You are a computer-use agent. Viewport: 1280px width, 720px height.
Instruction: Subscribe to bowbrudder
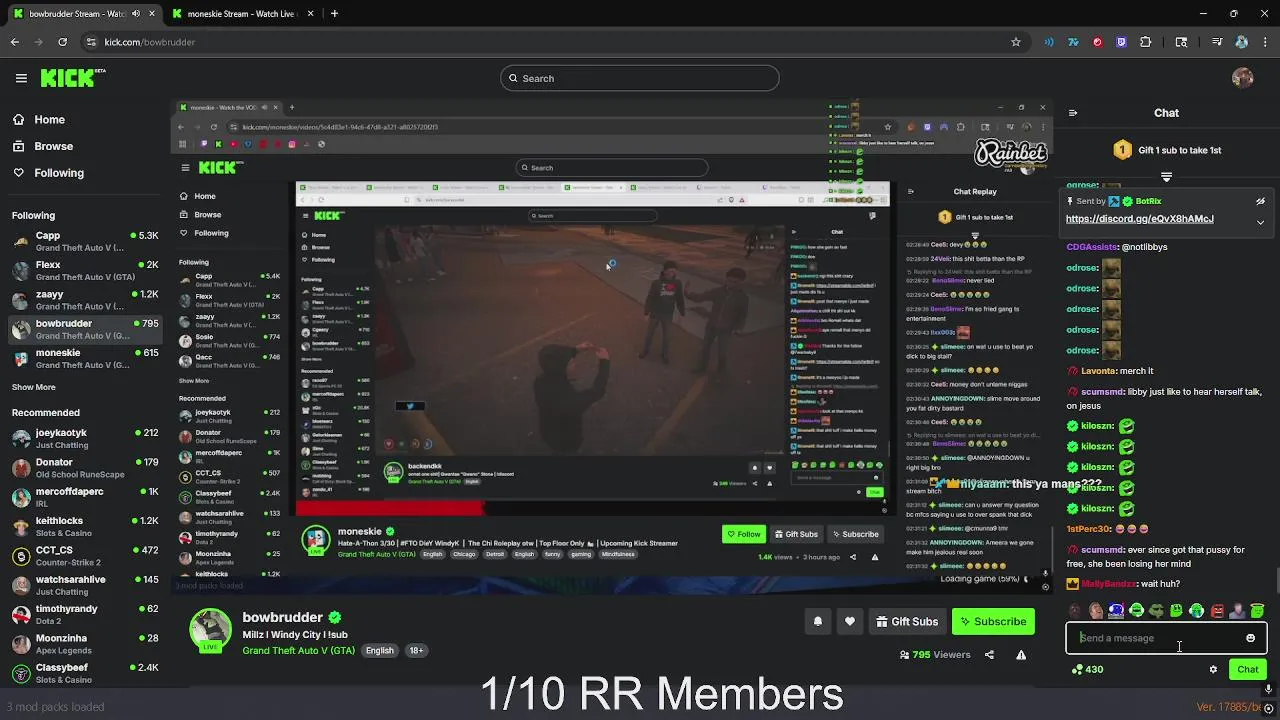tap(993, 621)
